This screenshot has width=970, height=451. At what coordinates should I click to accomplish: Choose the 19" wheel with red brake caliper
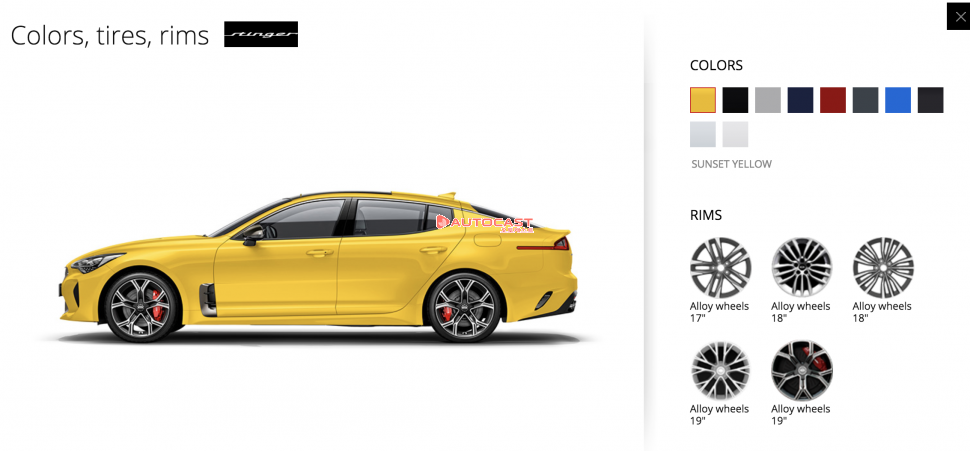tap(801, 371)
